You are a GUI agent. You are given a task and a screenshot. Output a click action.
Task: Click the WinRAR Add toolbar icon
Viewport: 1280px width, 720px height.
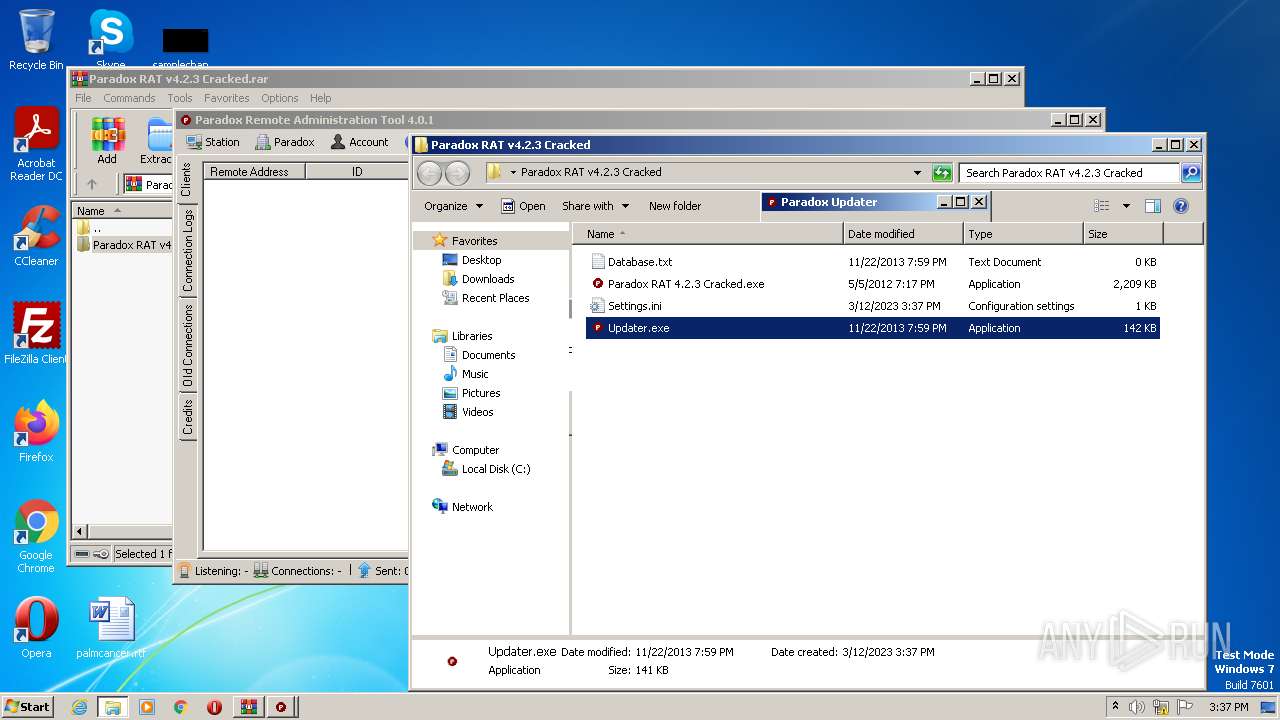(107, 141)
